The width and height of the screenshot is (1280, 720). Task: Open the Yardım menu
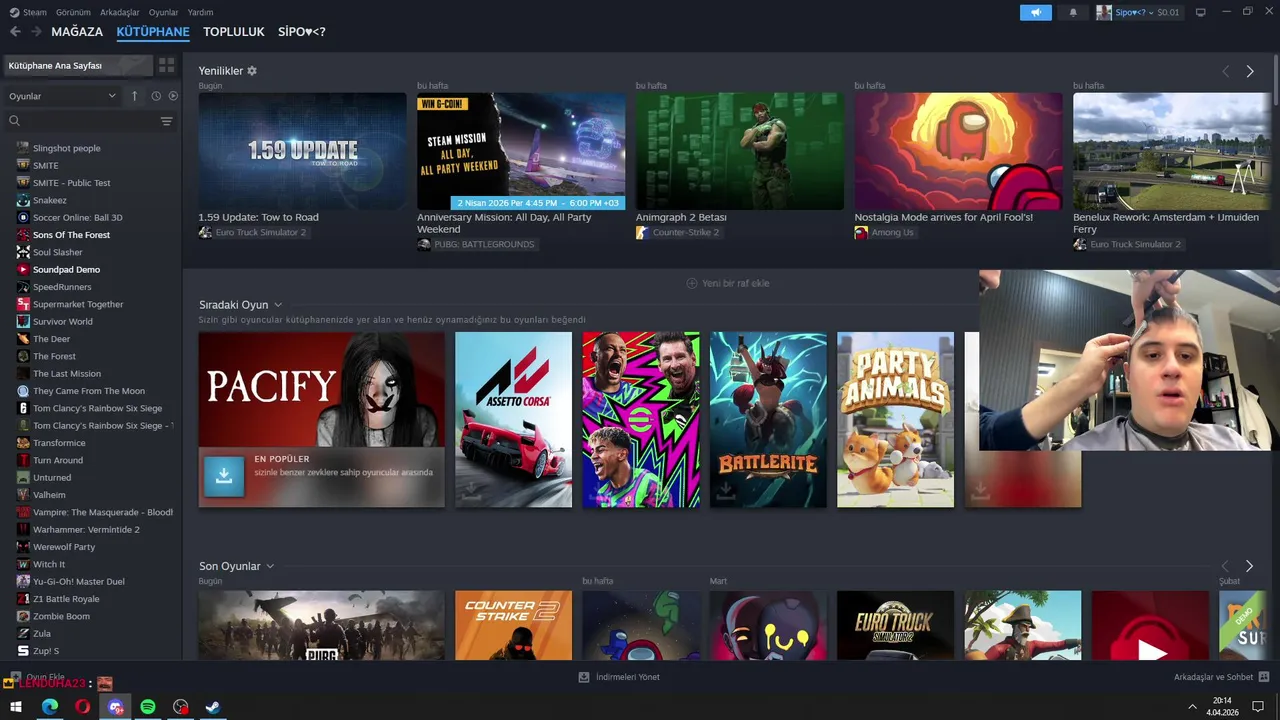point(200,12)
